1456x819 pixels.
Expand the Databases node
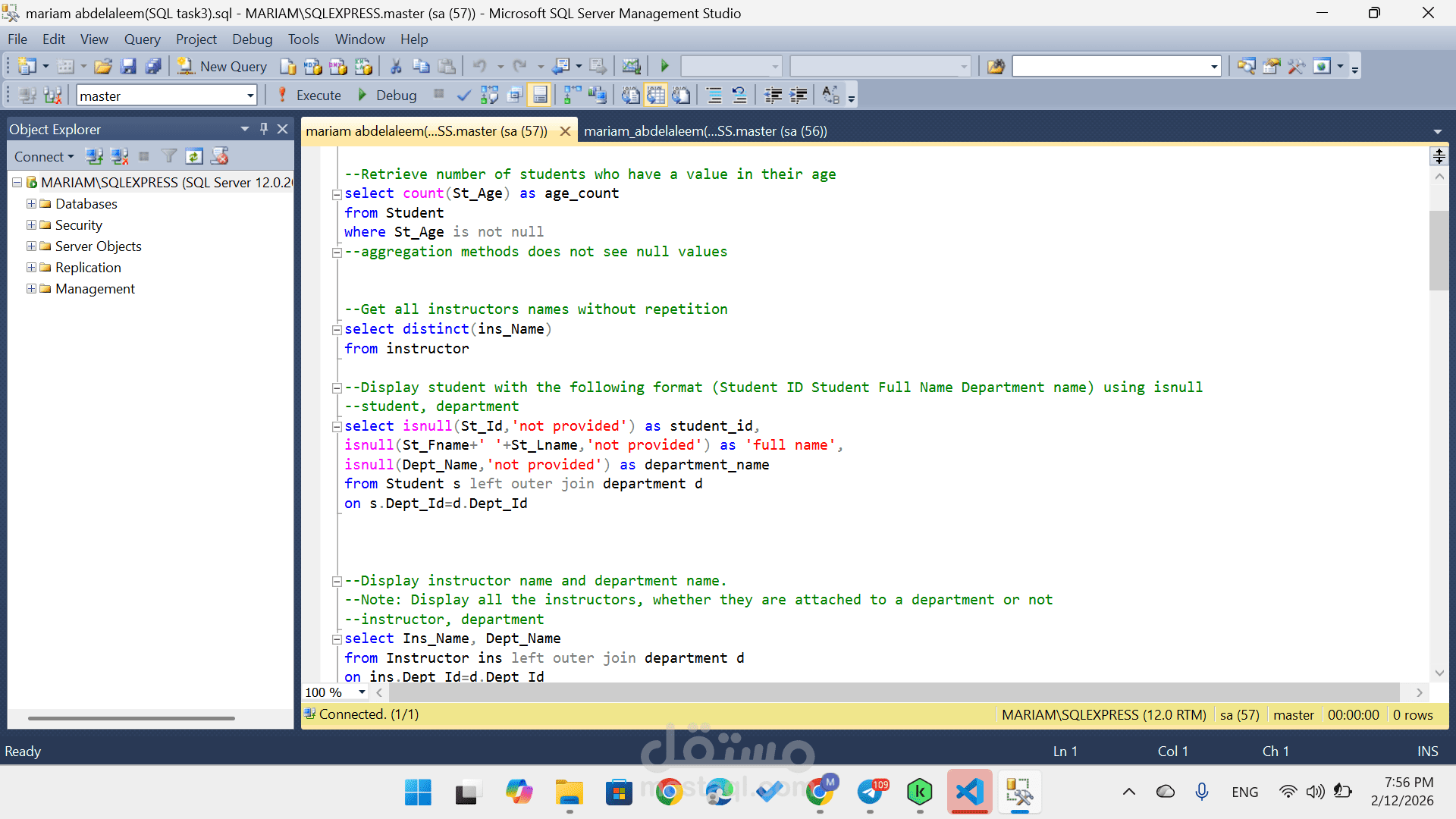click(31, 203)
